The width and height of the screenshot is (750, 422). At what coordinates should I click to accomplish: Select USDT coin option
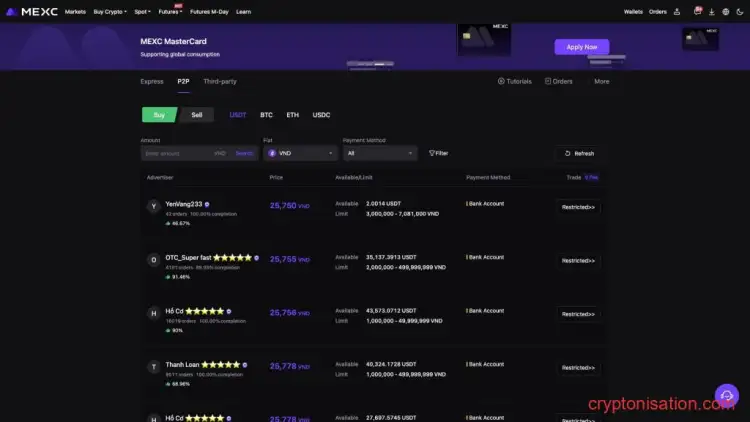(238, 115)
